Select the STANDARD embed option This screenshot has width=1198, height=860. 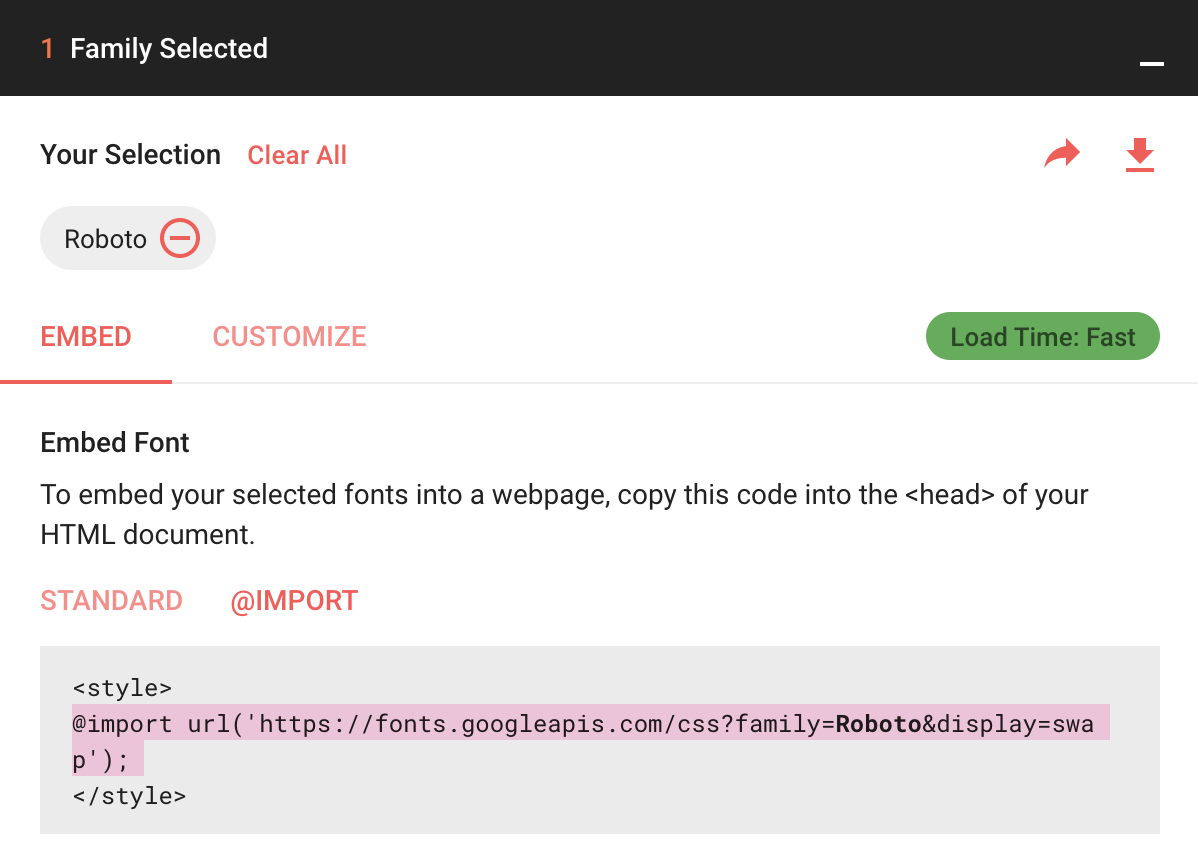111,601
